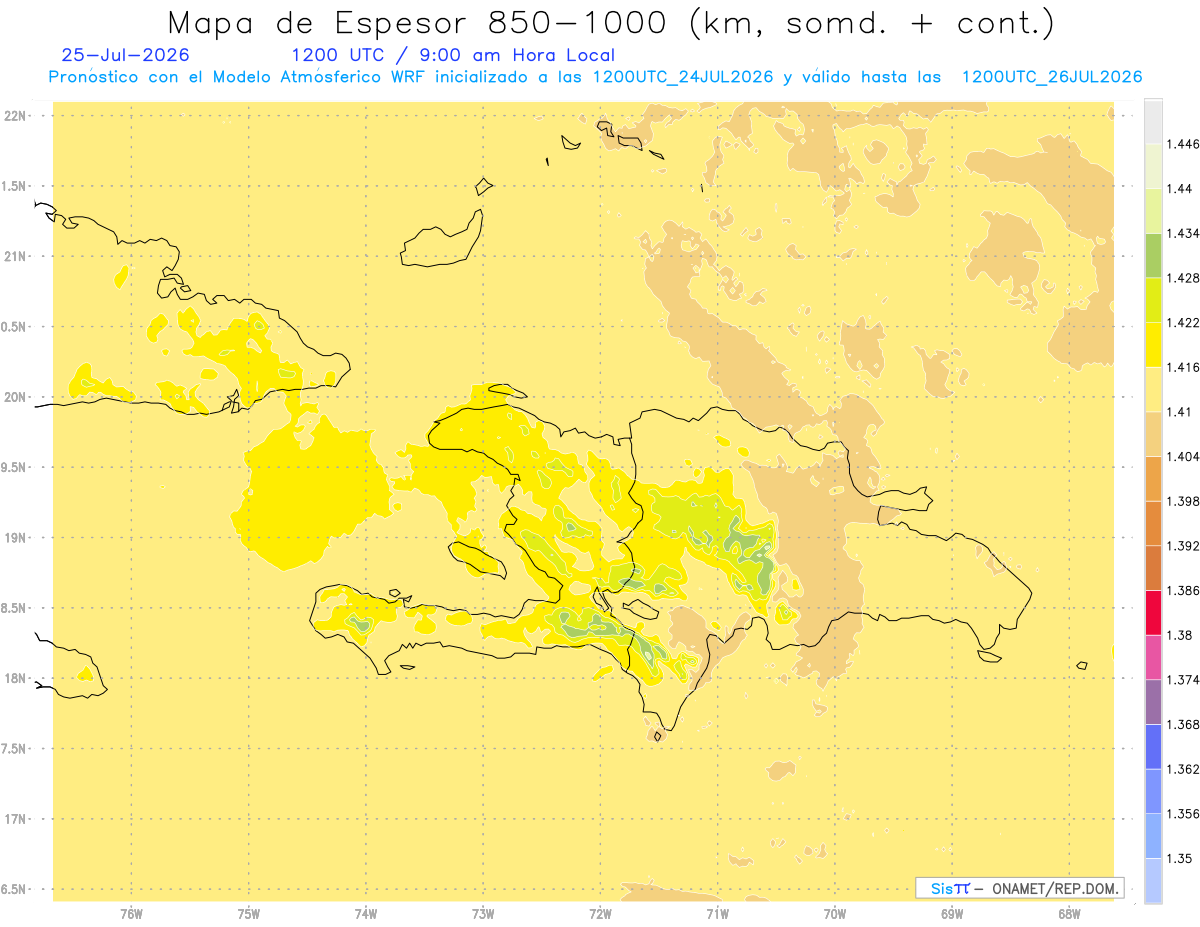1200x927 pixels.
Task: Click the blue swatch between 1.368 and 1.362
Action: 1153,746
